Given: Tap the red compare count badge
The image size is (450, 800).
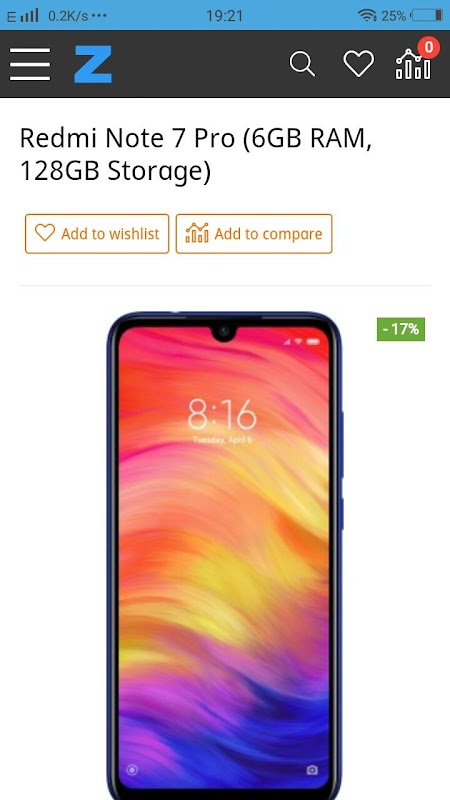Looking at the screenshot, I should tap(429, 47).
